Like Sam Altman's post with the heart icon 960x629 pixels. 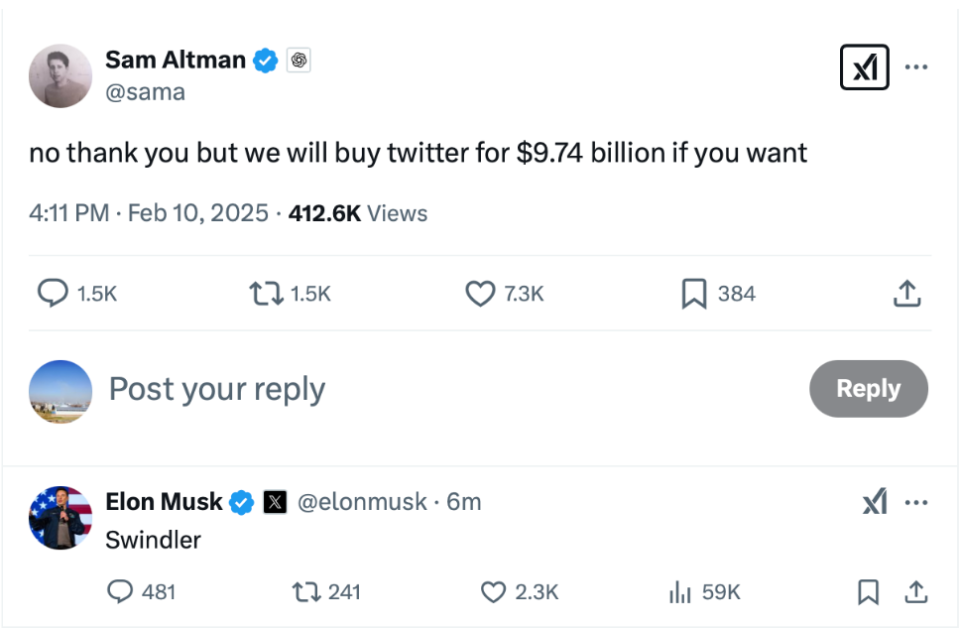(481, 293)
